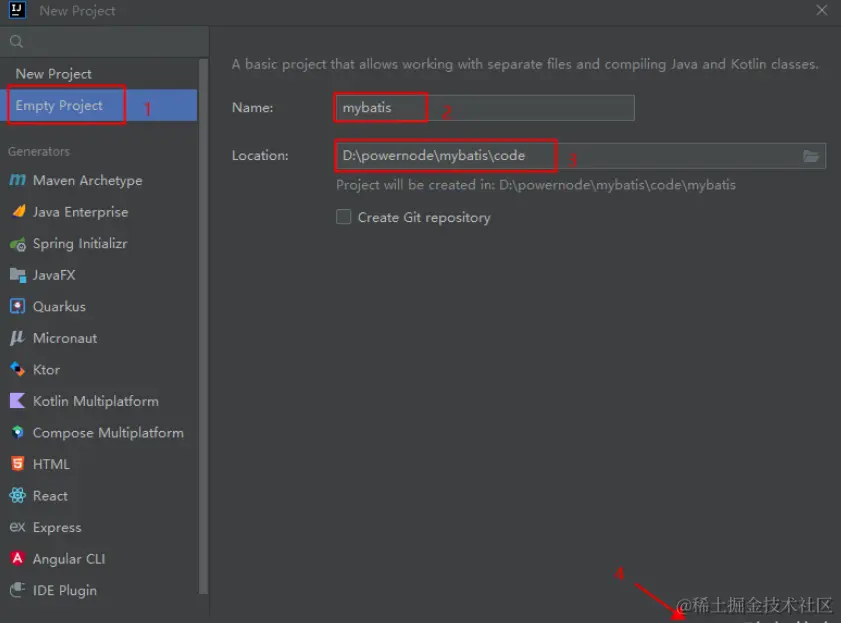Open the IDE Plugin label
This screenshot has width=841, height=623.
[64, 590]
